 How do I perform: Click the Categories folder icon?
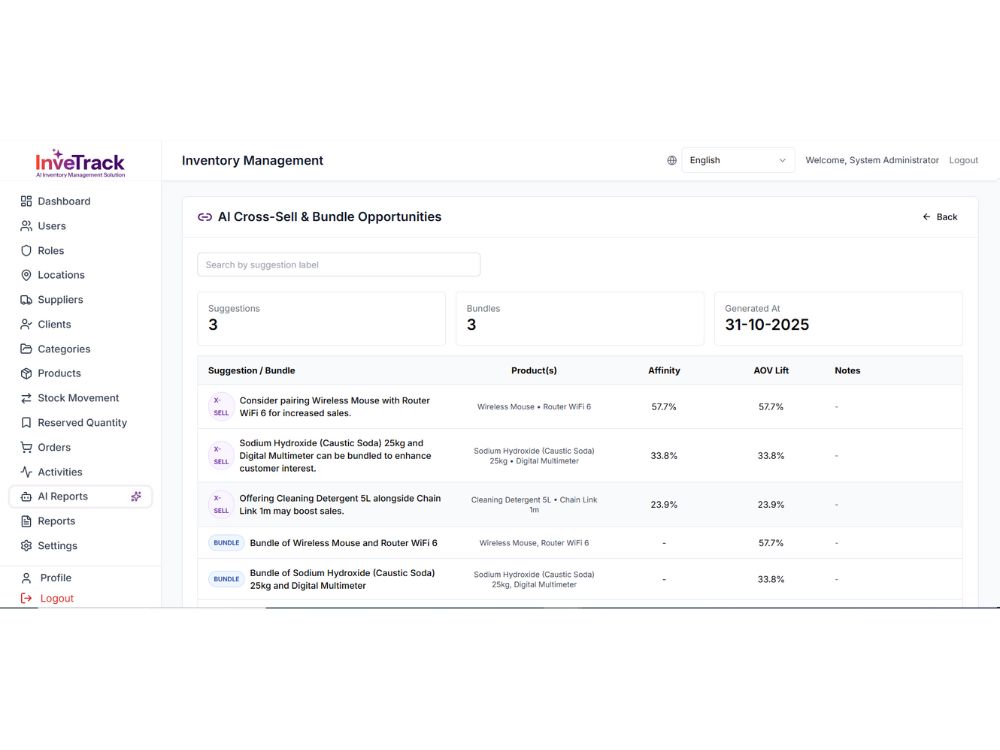(x=26, y=349)
